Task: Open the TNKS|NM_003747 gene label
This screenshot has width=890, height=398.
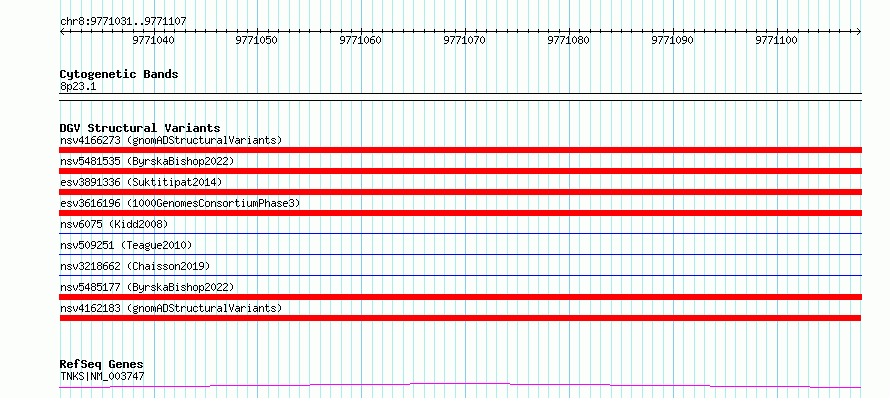Action: click(x=102, y=376)
